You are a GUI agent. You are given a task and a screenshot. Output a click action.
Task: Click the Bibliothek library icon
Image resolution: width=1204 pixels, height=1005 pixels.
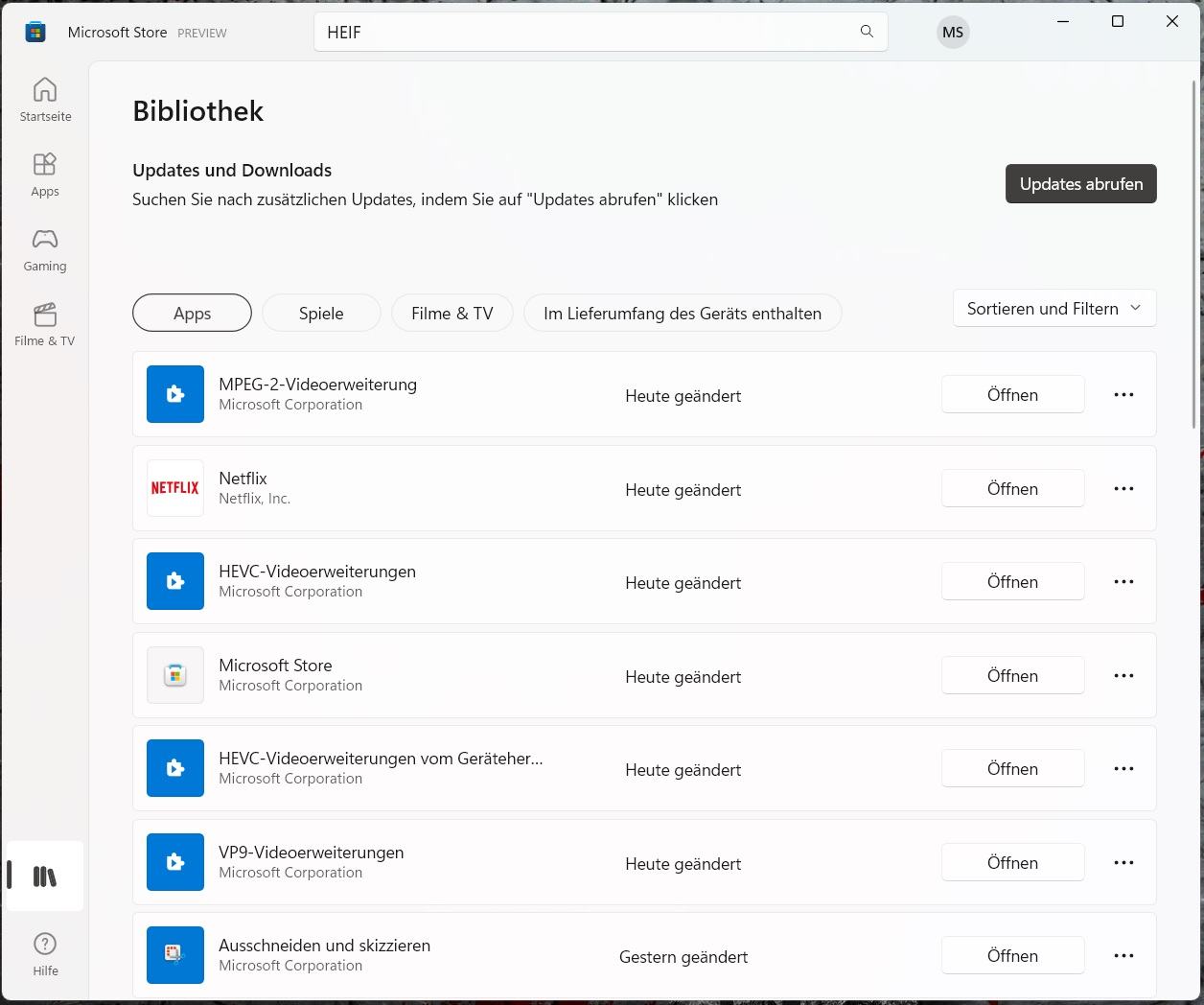(45, 876)
